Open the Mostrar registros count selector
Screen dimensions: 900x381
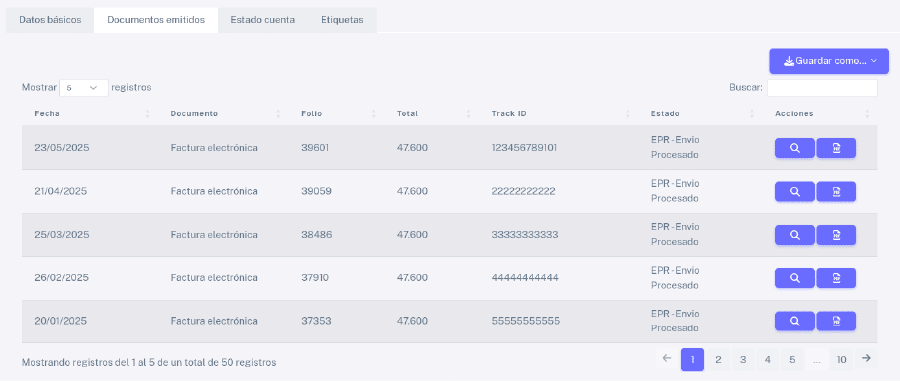(84, 88)
